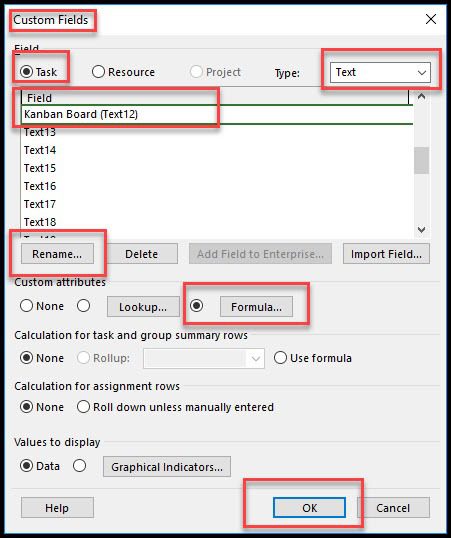Open the Graphical Indicators... button
The height and width of the screenshot is (538, 451).
(167, 467)
